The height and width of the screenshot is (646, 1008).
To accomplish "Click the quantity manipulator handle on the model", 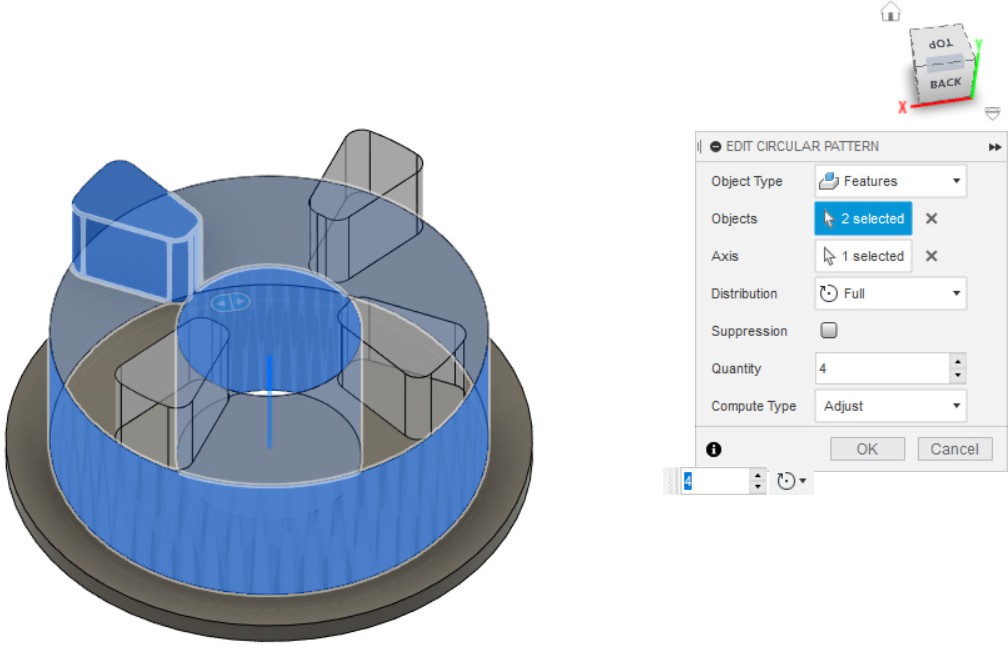I will [230, 301].
